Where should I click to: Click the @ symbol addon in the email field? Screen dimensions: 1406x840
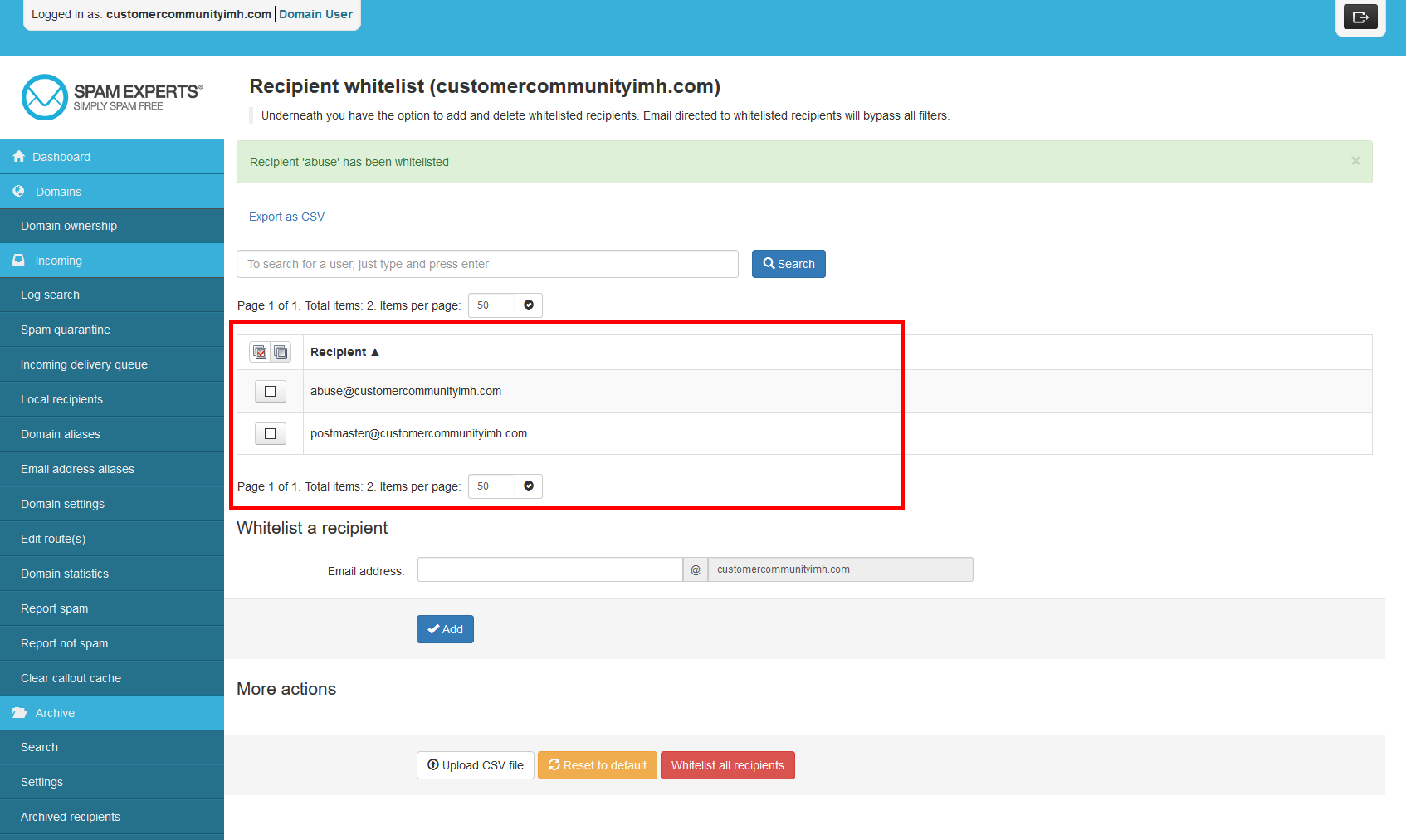pos(696,569)
